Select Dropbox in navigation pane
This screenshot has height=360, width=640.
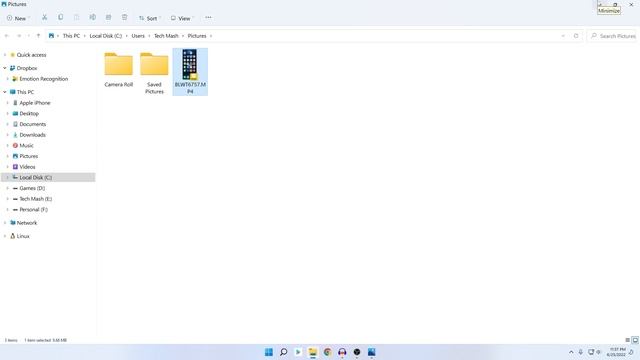27,68
